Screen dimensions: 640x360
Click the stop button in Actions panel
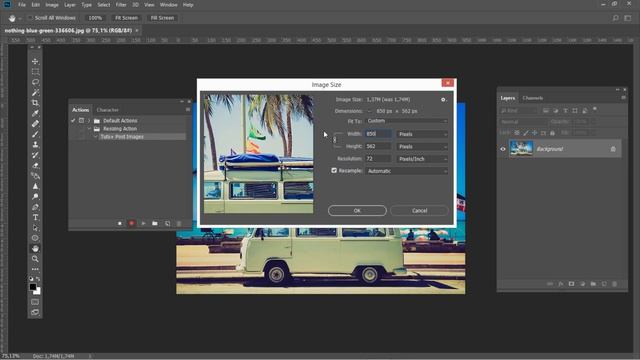(120, 223)
